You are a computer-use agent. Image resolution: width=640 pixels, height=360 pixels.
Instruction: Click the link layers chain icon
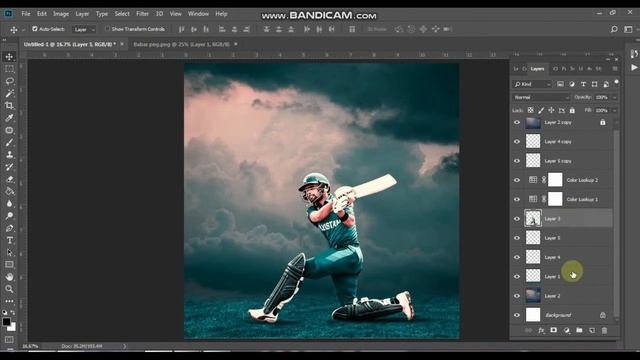coord(529,330)
